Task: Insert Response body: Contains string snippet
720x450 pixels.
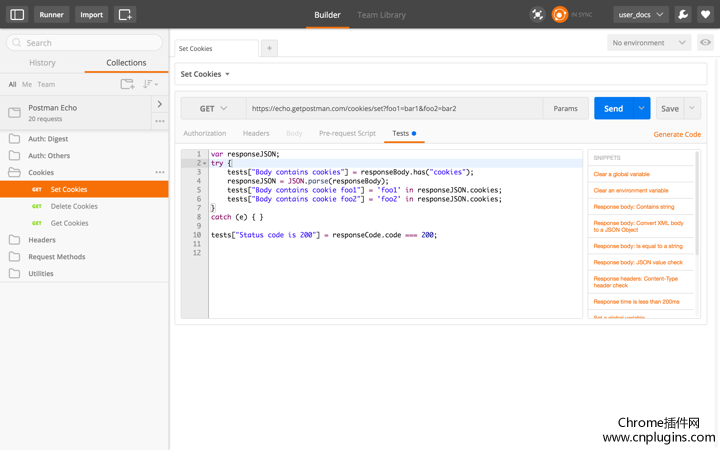Action: [x=634, y=207]
